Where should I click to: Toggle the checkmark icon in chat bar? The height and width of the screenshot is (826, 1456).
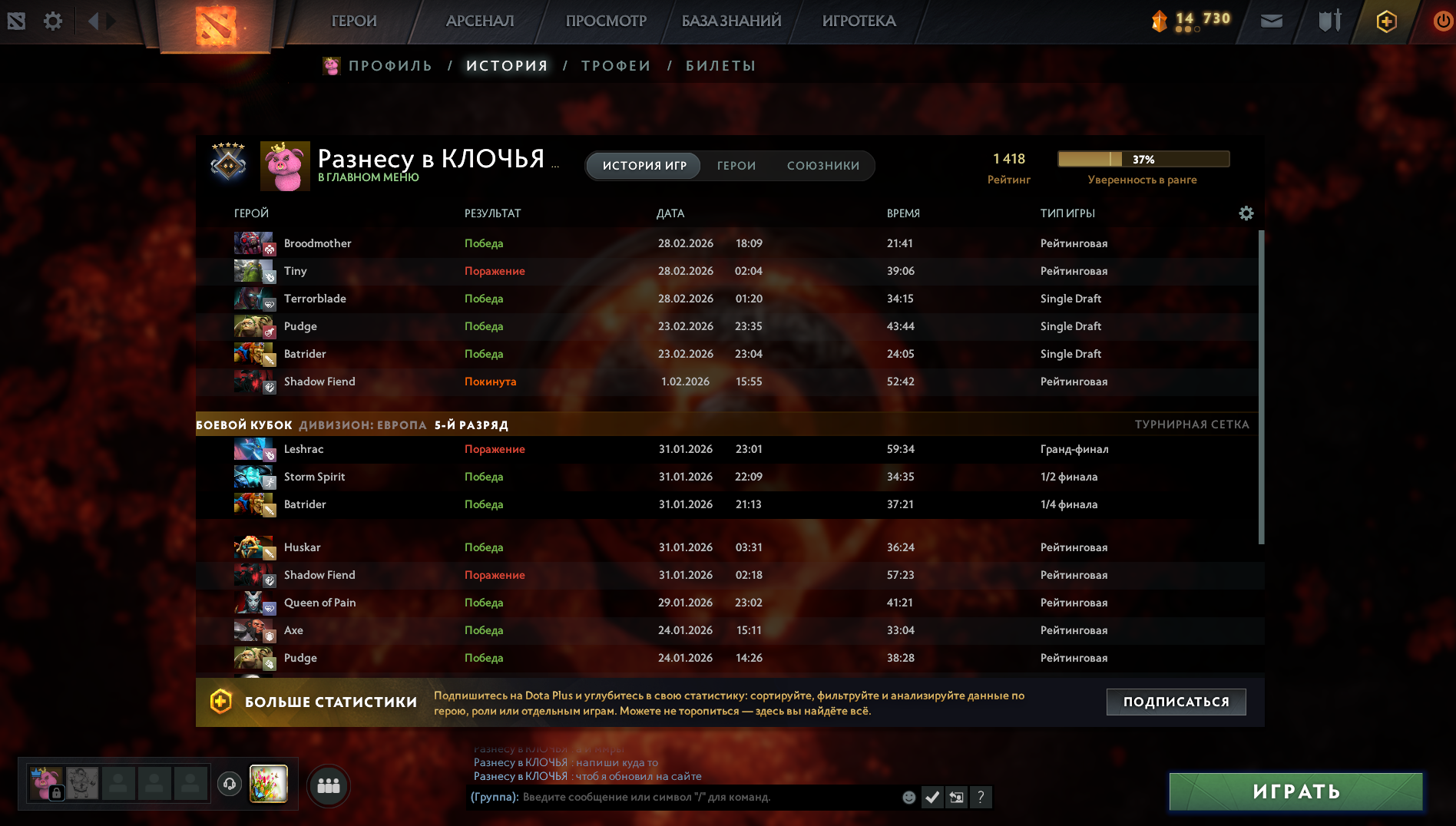pyautogui.click(x=932, y=798)
